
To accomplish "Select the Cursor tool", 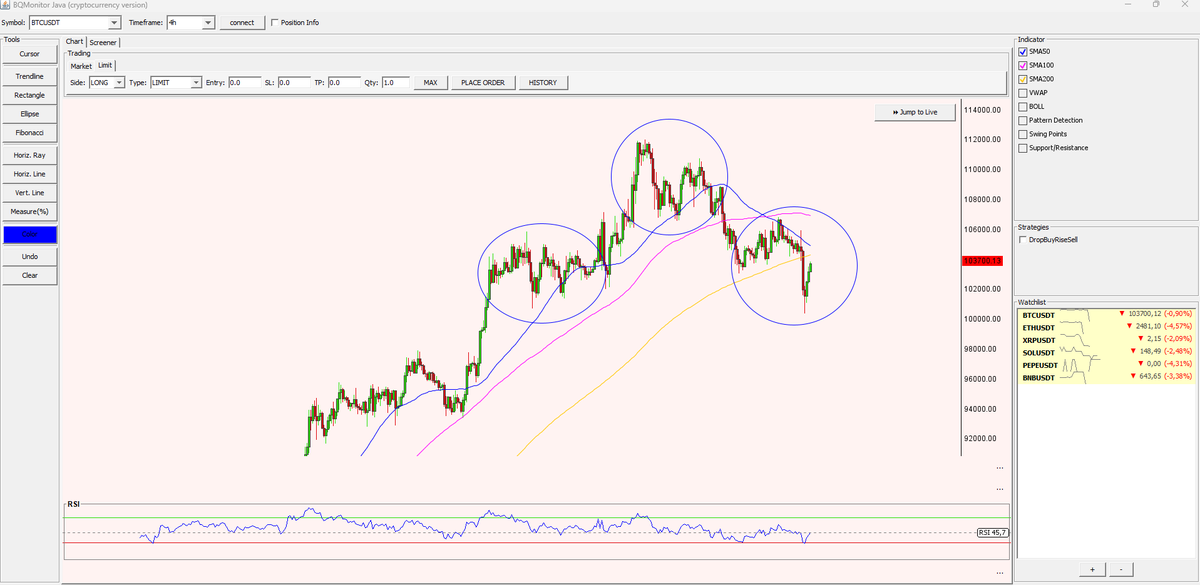I will pos(29,54).
